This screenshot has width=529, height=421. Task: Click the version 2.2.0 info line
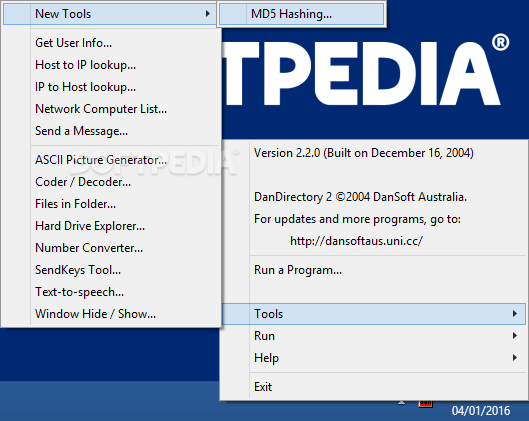364,153
